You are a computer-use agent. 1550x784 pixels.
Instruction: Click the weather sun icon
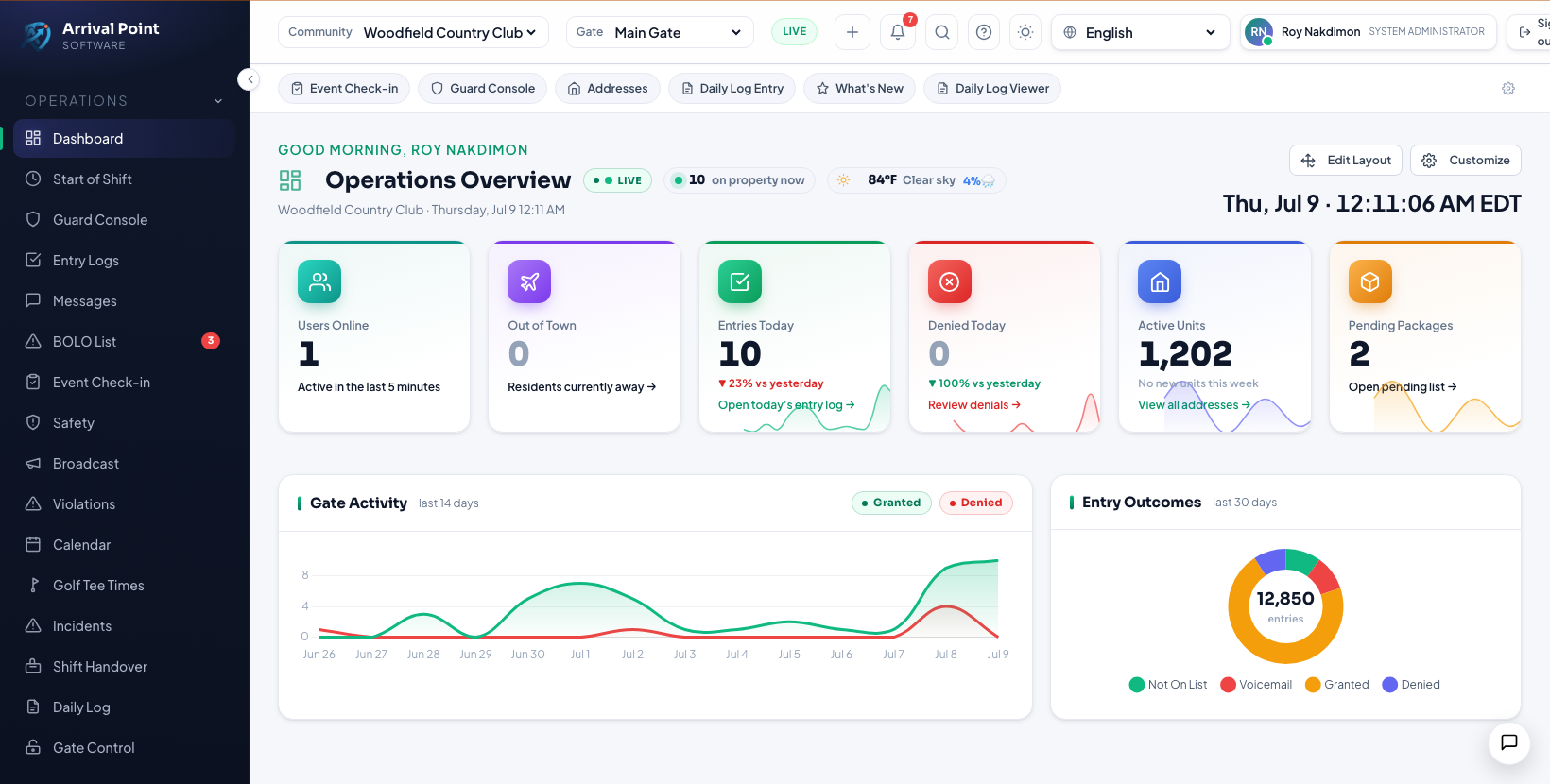(x=844, y=180)
